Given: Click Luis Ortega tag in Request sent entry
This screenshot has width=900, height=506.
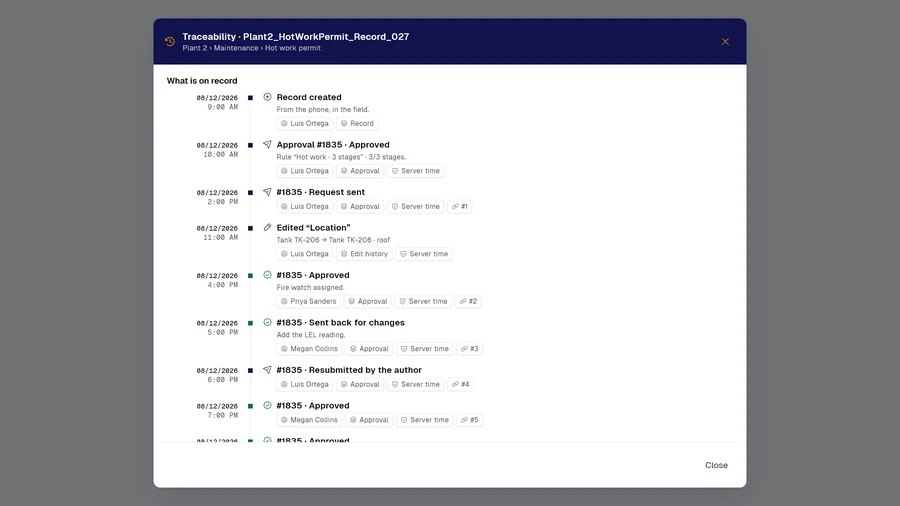Looking at the screenshot, I should 304,207.
